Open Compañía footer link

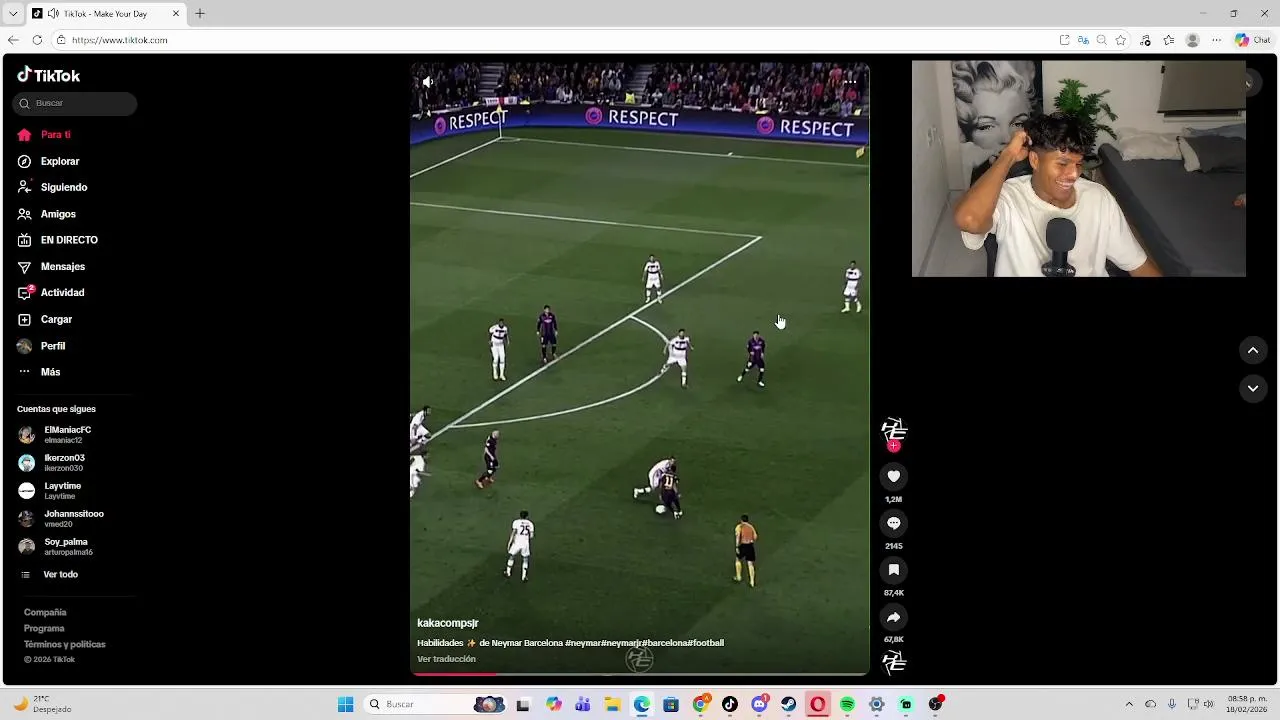[x=45, y=612]
